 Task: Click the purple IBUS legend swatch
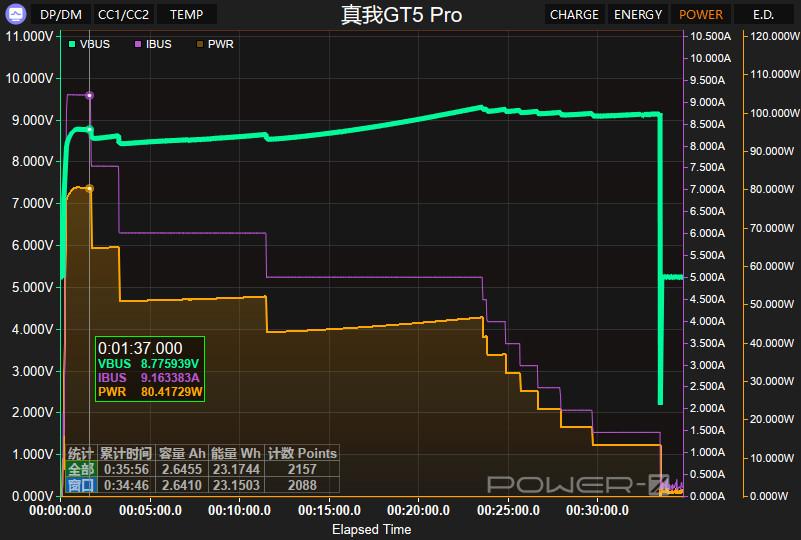pos(137,44)
